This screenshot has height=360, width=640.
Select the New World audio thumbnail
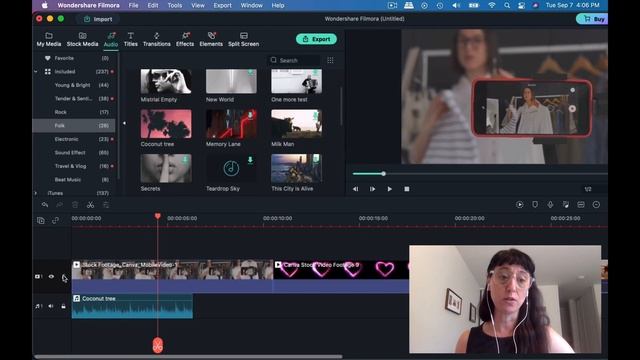231,81
